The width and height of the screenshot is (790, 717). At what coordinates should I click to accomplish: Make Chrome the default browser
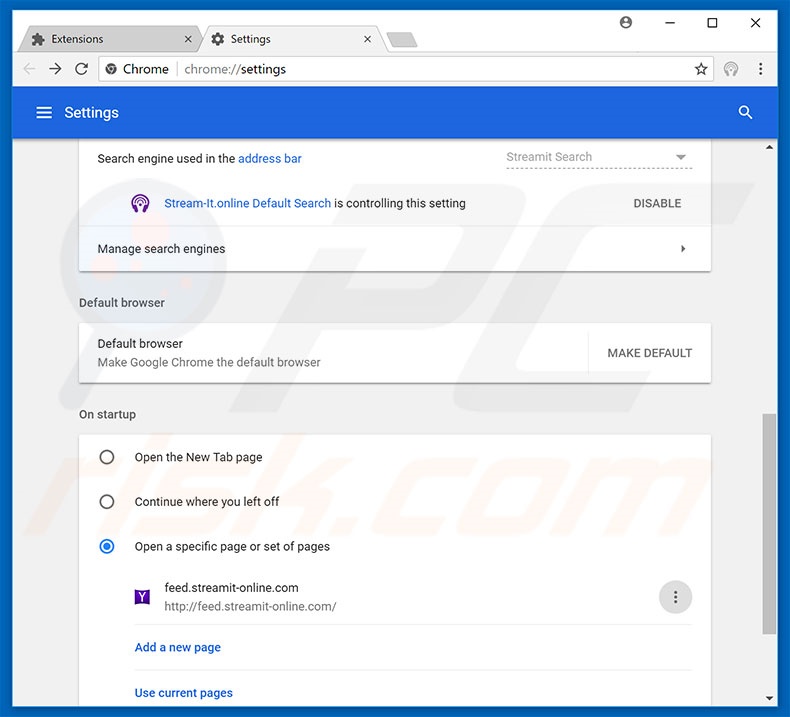[649, 353]
